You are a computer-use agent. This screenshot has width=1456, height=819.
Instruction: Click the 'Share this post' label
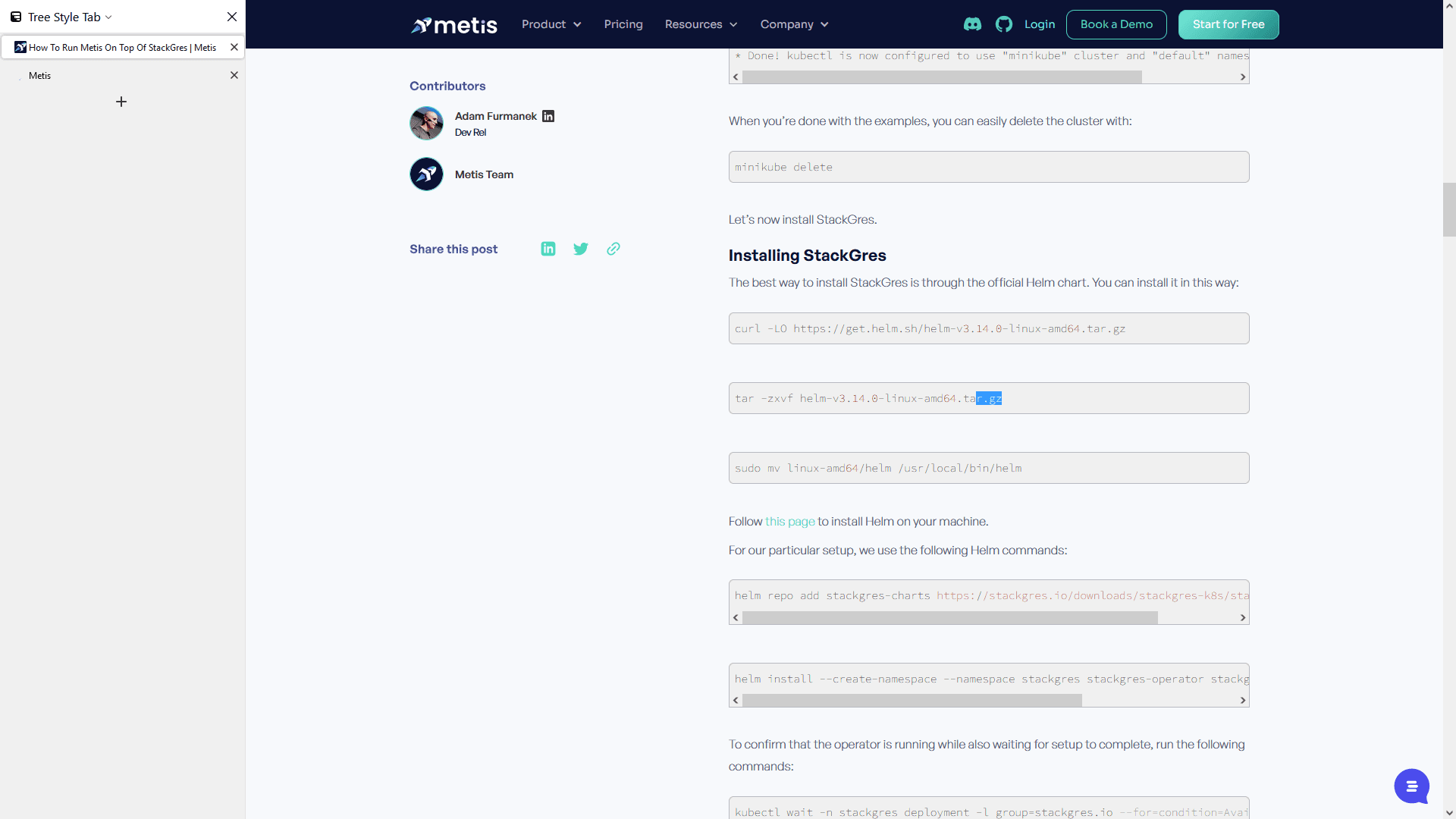pyautogui.click(x=453, y=249)
